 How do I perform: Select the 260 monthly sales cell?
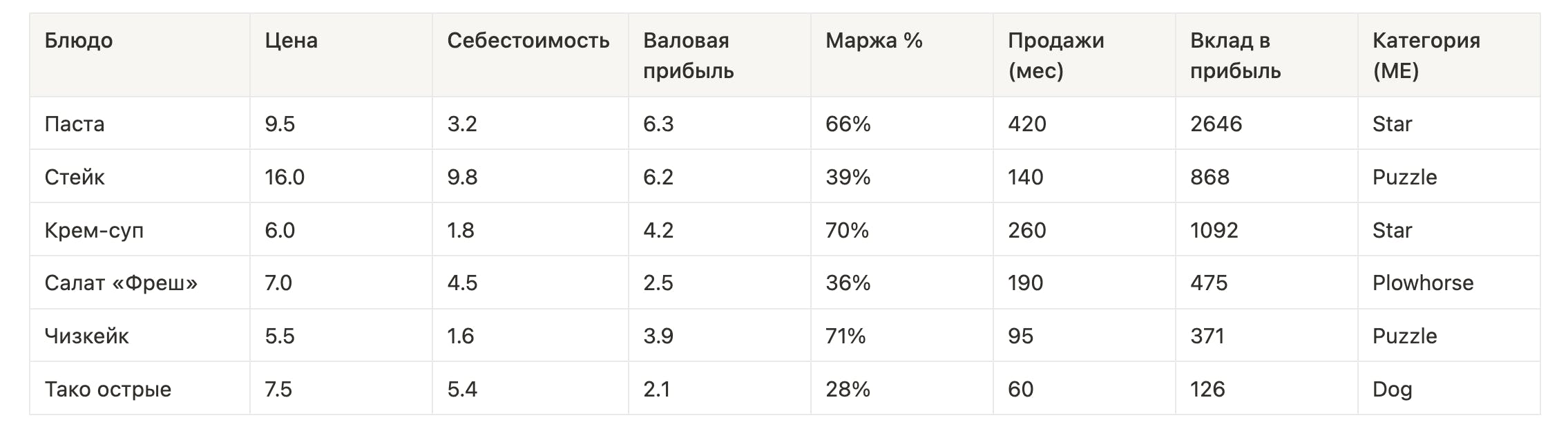[1026, 231]
